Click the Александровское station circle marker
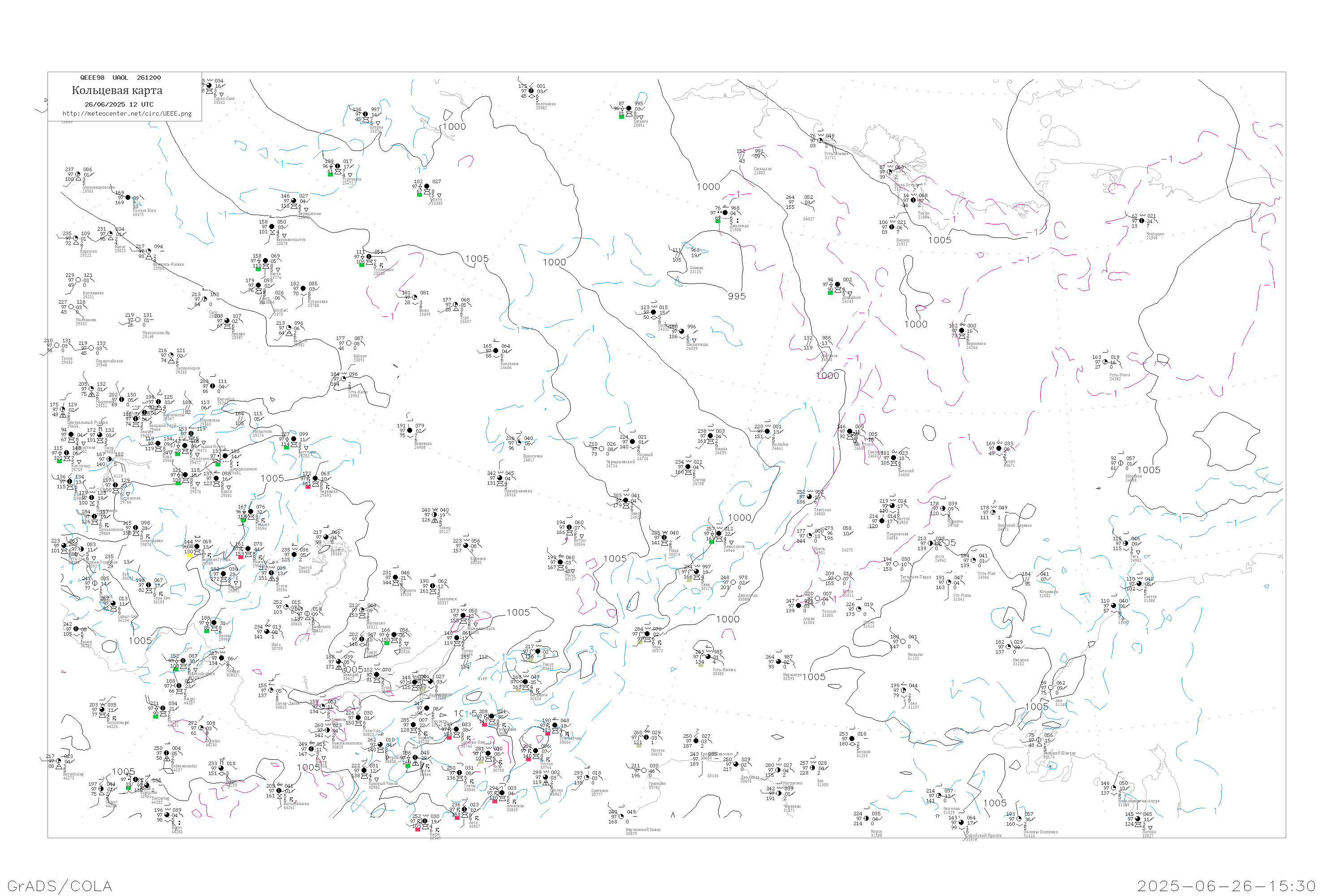1344x896 pixels. [78, 174]
